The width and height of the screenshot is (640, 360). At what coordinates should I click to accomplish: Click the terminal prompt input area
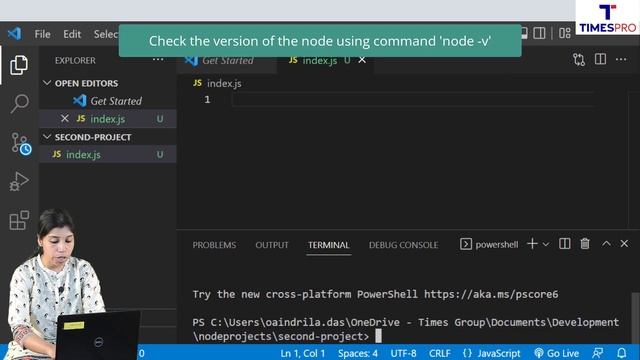point(378,336)
